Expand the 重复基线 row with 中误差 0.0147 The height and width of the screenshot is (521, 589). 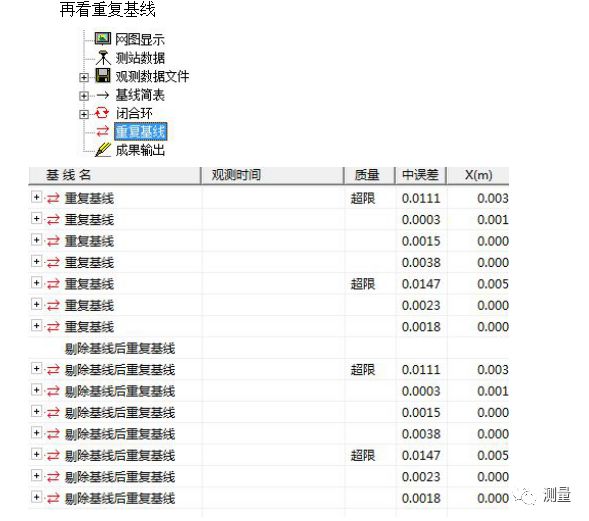[x=36, y=282]
